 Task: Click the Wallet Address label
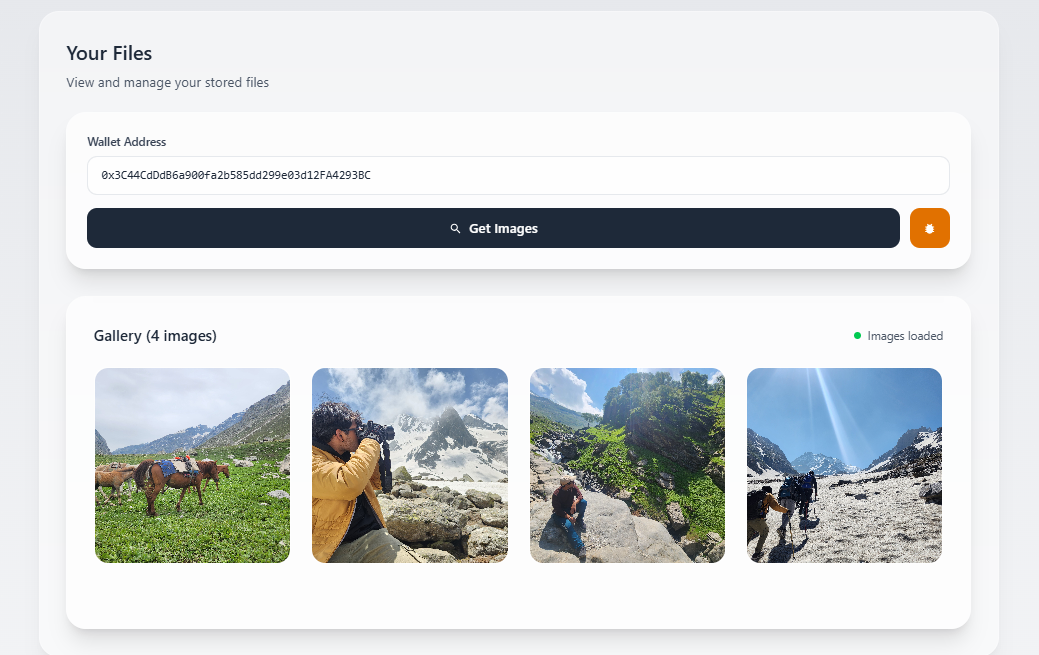click(x=126, y=142)
